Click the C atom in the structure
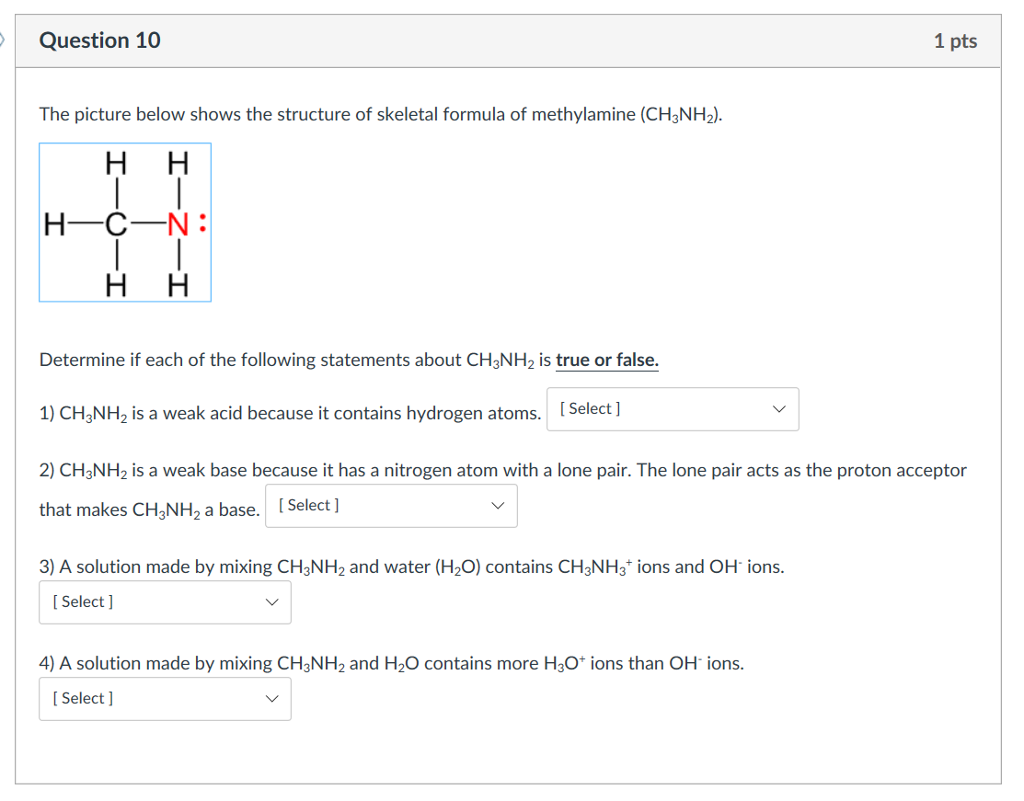Viewport: 1024px width, 801px height. coord(118,222)
